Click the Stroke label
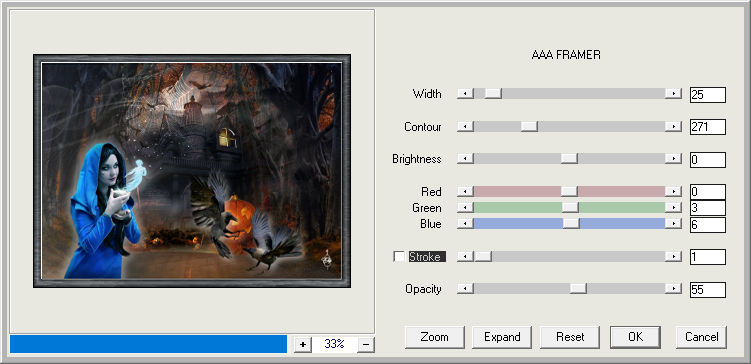Image resolution: width=751 pixels, height=364 pixels. click(x=426, y=257)
